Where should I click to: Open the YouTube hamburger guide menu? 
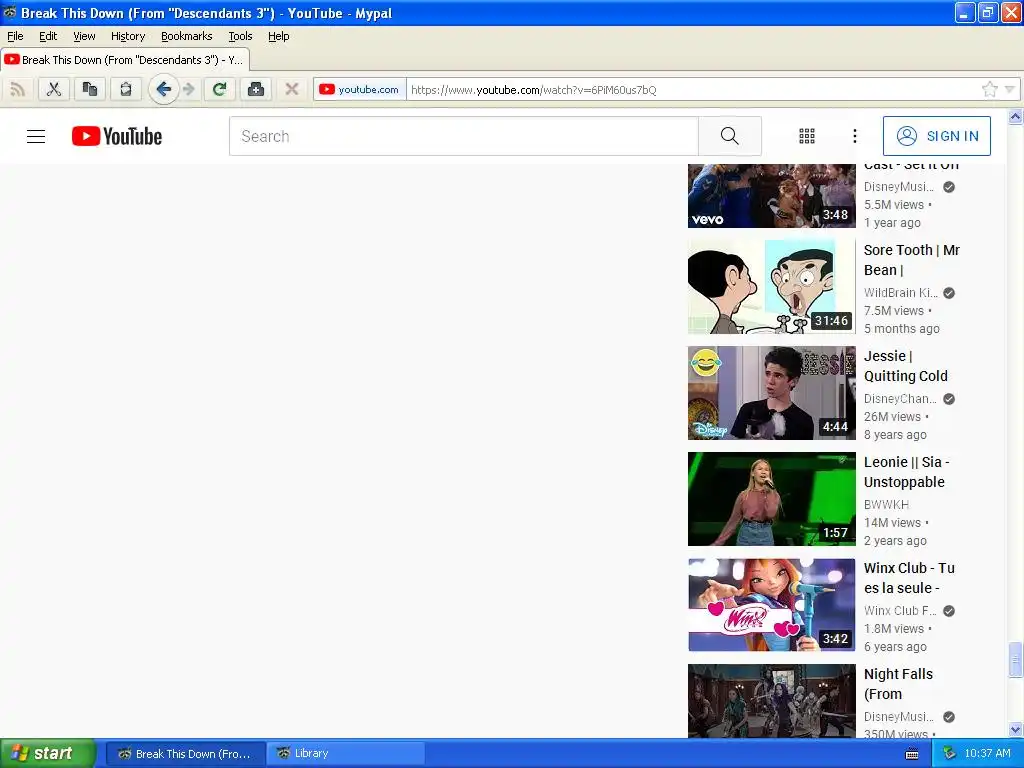click(x=36, y=136)
